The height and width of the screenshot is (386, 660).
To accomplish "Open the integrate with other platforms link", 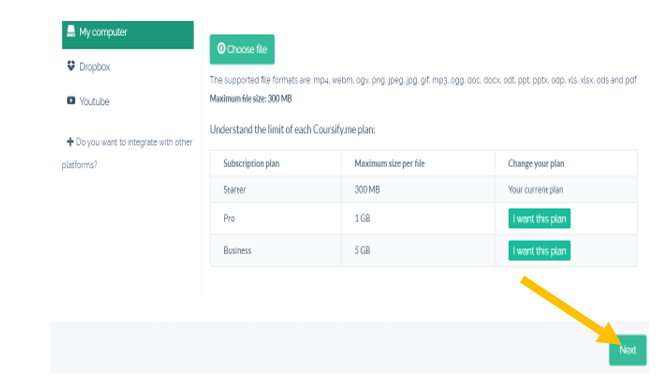I will 128,153.
